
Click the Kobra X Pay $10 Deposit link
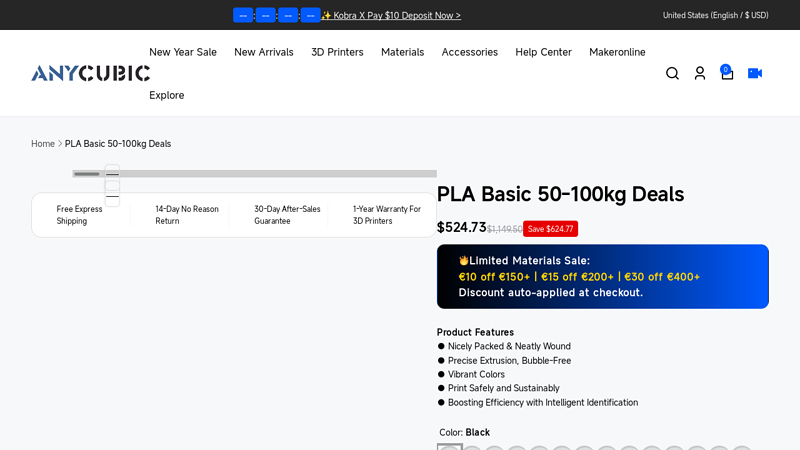point(391,15)
